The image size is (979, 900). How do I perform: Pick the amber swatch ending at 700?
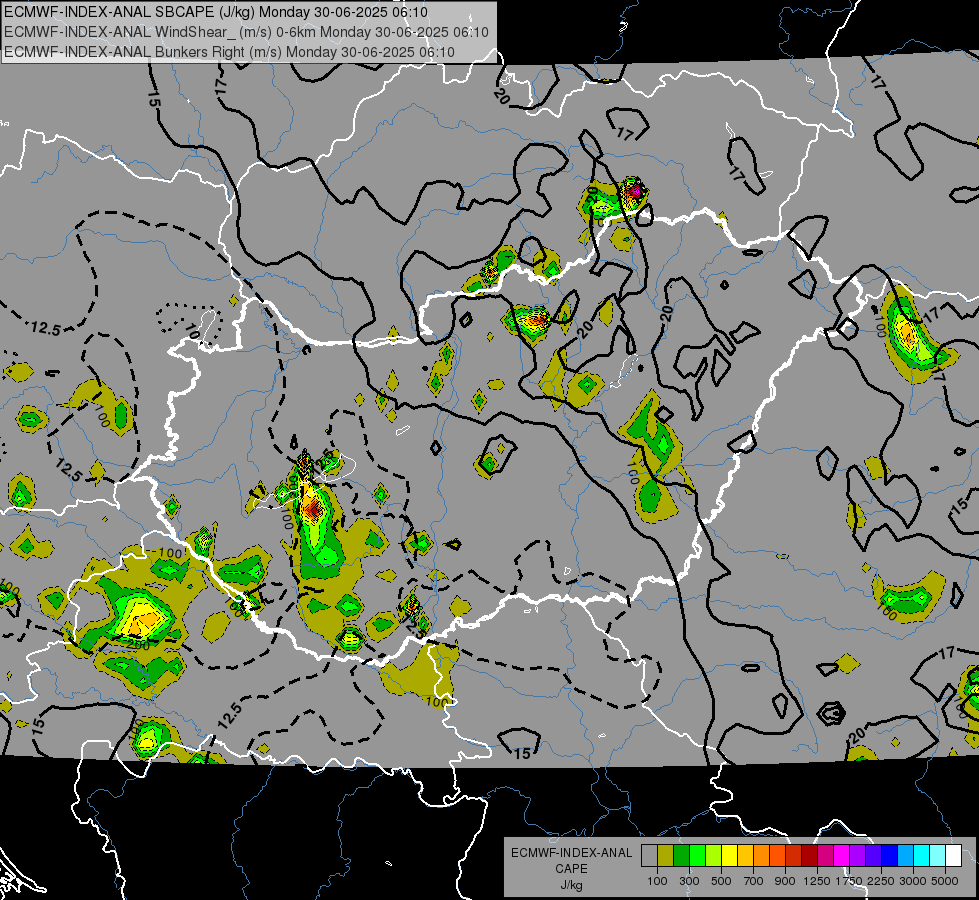pyautogui.click(x=745, y=855)
